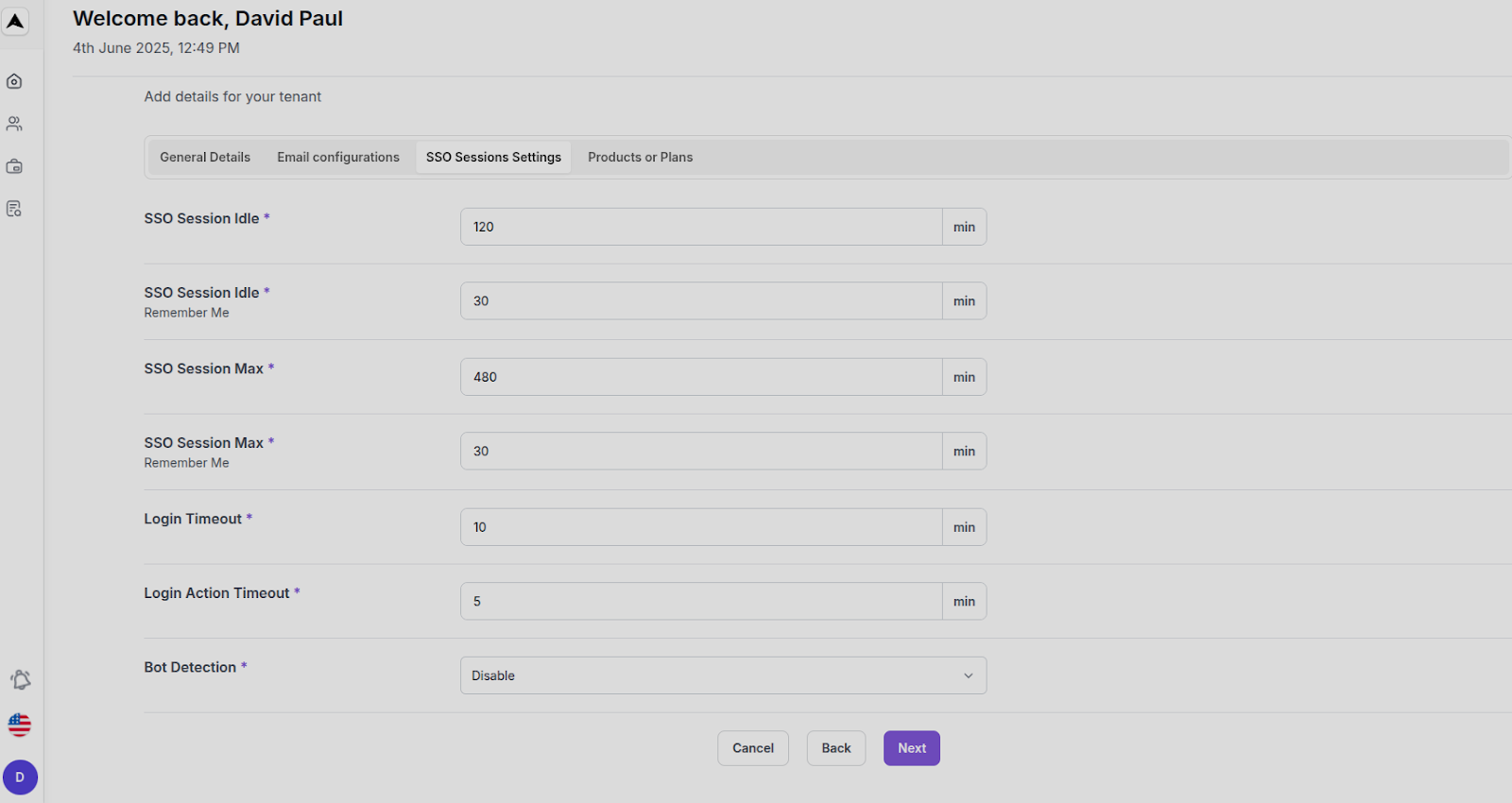Click 'min' unit beside the 480 value
1512x803 pixels.
964,377
